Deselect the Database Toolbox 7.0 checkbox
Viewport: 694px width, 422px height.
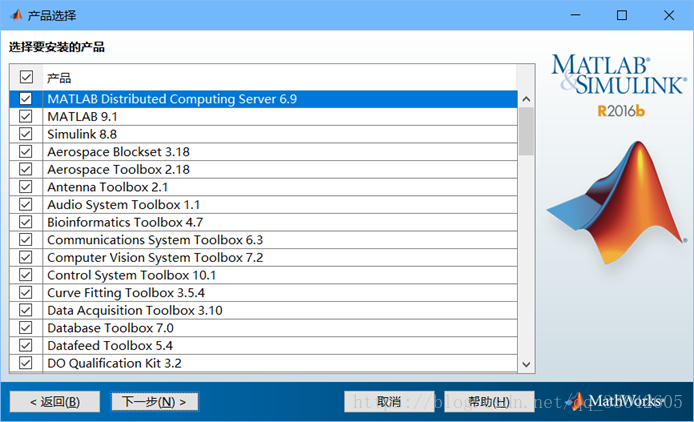[x=26, y=328]
